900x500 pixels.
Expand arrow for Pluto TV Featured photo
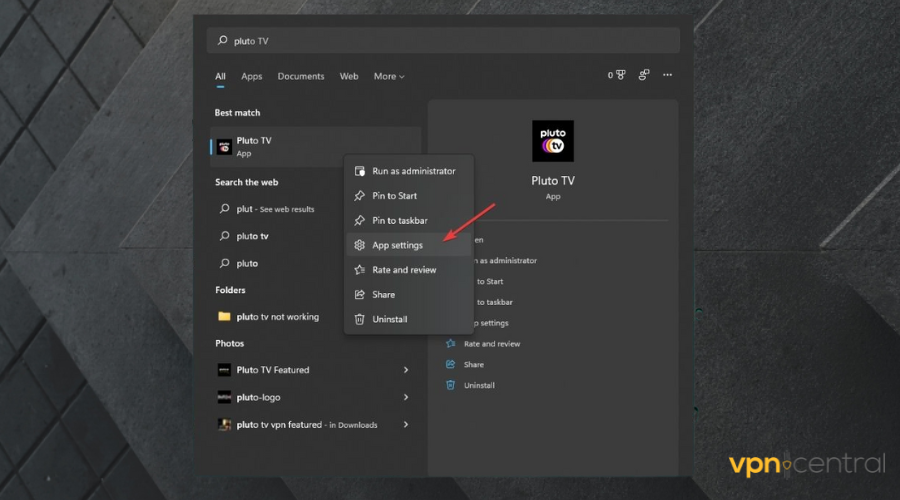click(x=405, y=370)
